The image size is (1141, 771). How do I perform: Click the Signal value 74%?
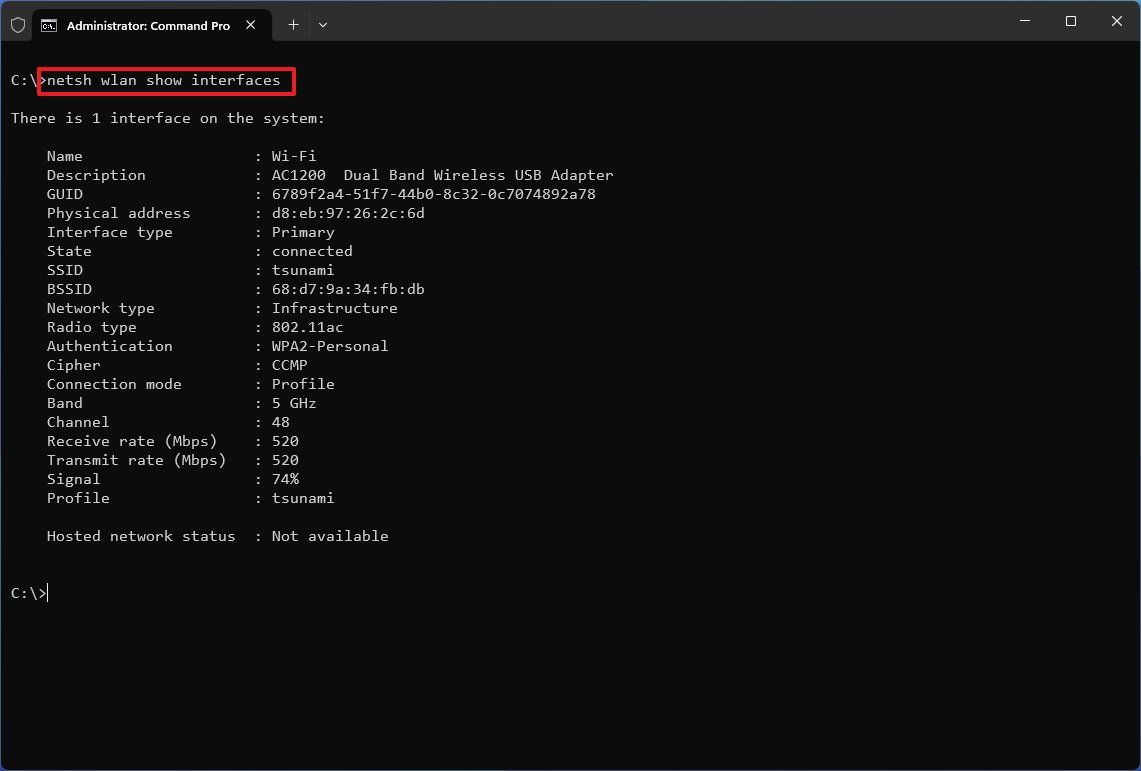point(285,479)
